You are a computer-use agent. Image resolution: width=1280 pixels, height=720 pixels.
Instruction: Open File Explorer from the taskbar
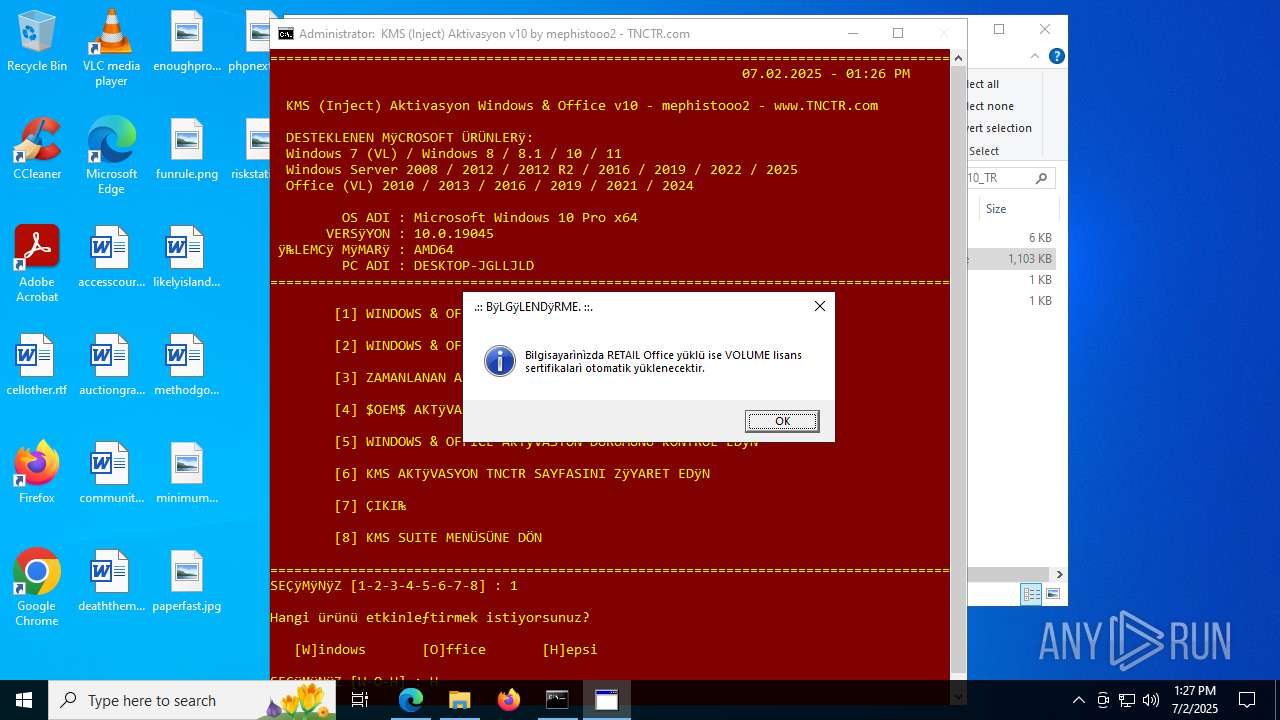click(x=459, y=700)
